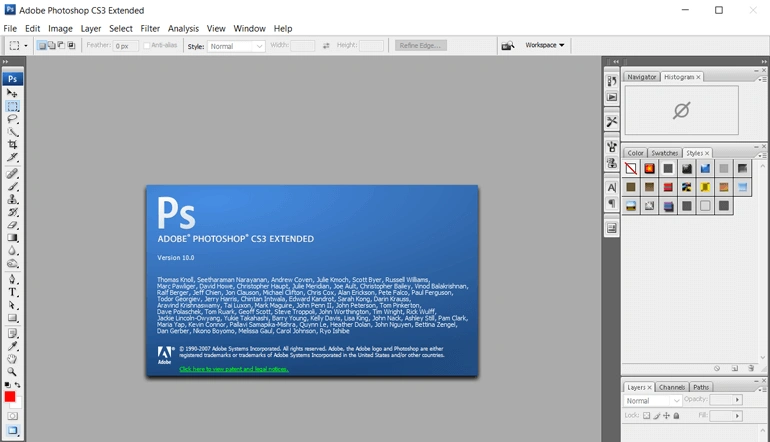Expand the toolbox with double arrows
770x442 pixels.
coord(5,62)
